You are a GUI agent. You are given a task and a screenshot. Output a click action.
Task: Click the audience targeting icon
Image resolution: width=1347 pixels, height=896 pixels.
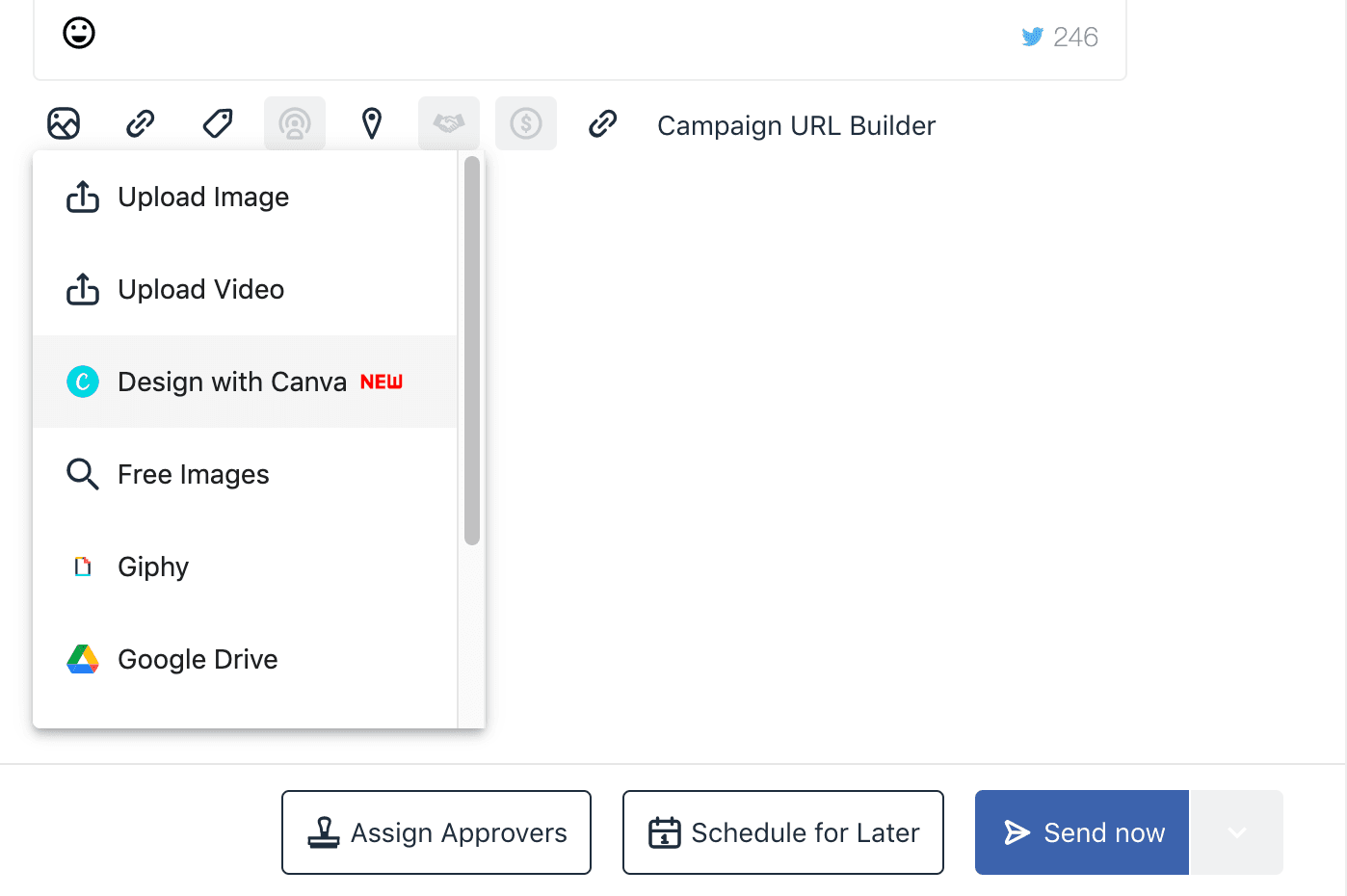click(x=295, y=123)
